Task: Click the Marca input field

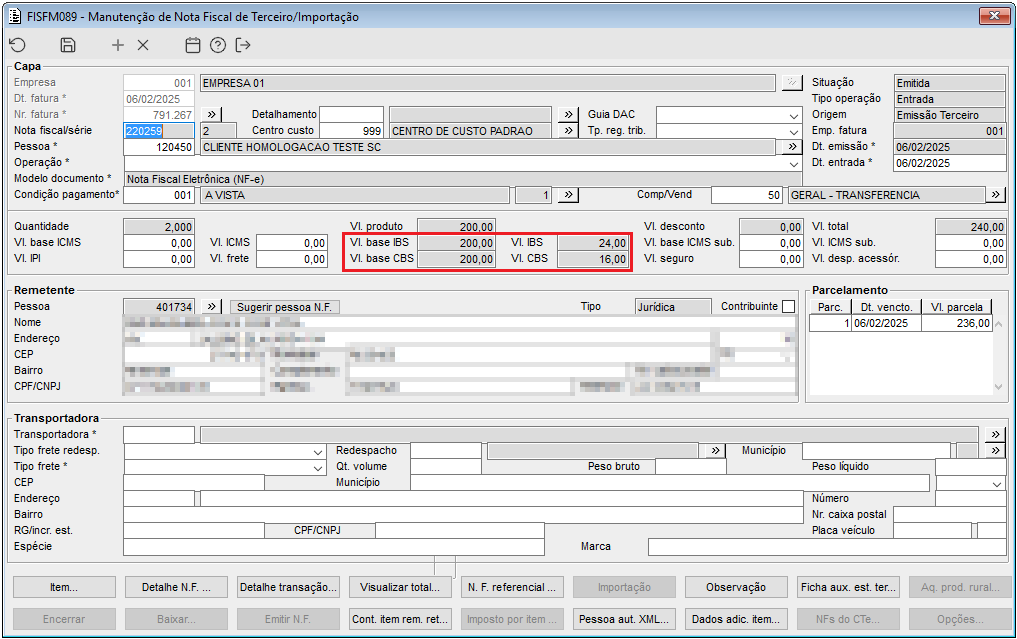Action: 827,547
